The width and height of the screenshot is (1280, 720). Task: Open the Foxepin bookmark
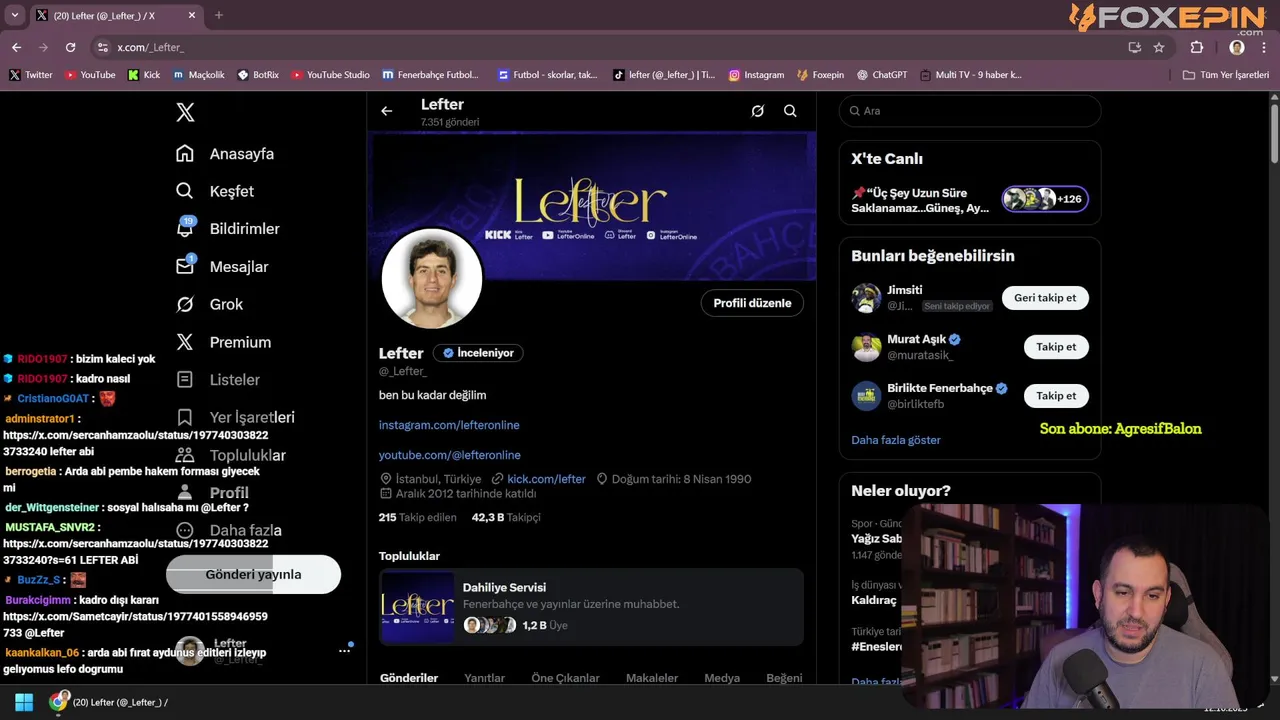click(x=820, y=75)
